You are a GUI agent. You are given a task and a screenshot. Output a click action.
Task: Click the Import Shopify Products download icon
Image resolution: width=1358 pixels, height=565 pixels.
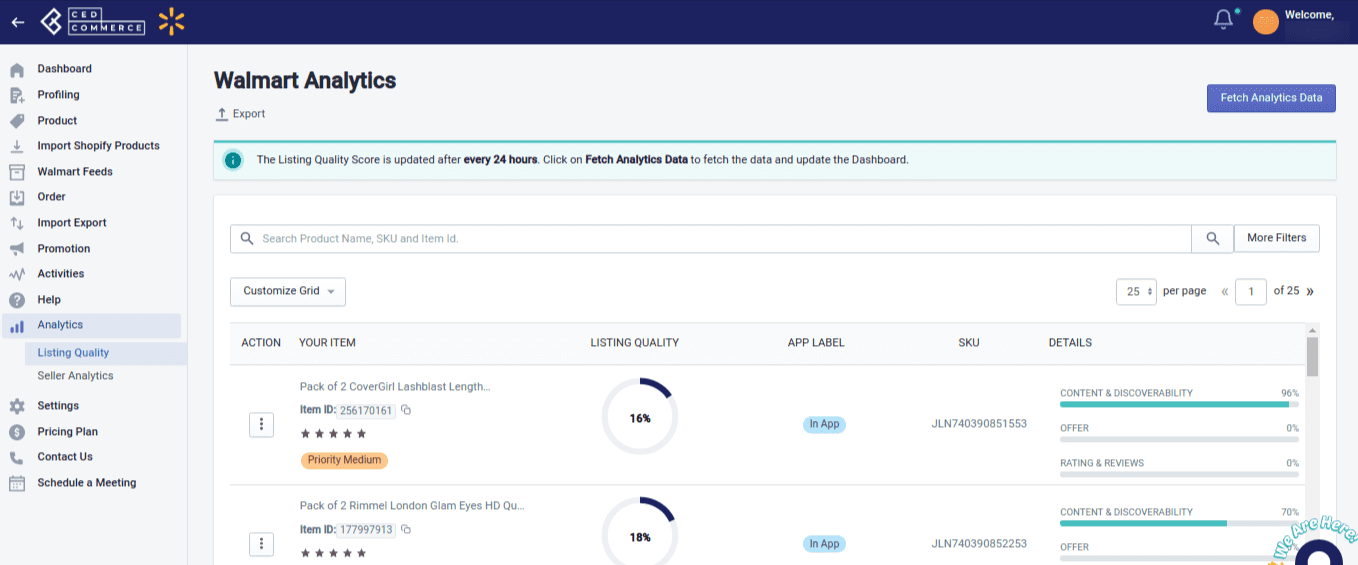17,146
